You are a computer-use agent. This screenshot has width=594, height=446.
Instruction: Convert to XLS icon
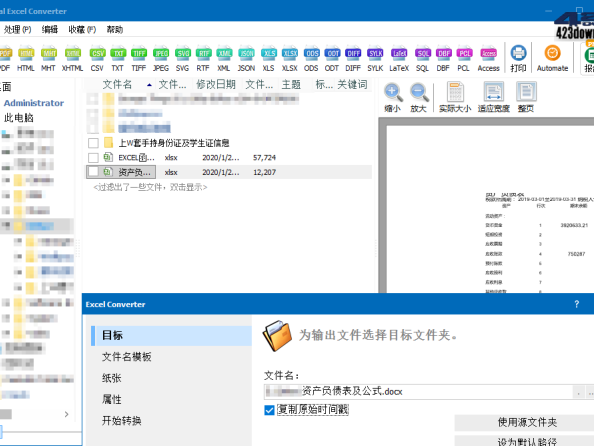268,58
